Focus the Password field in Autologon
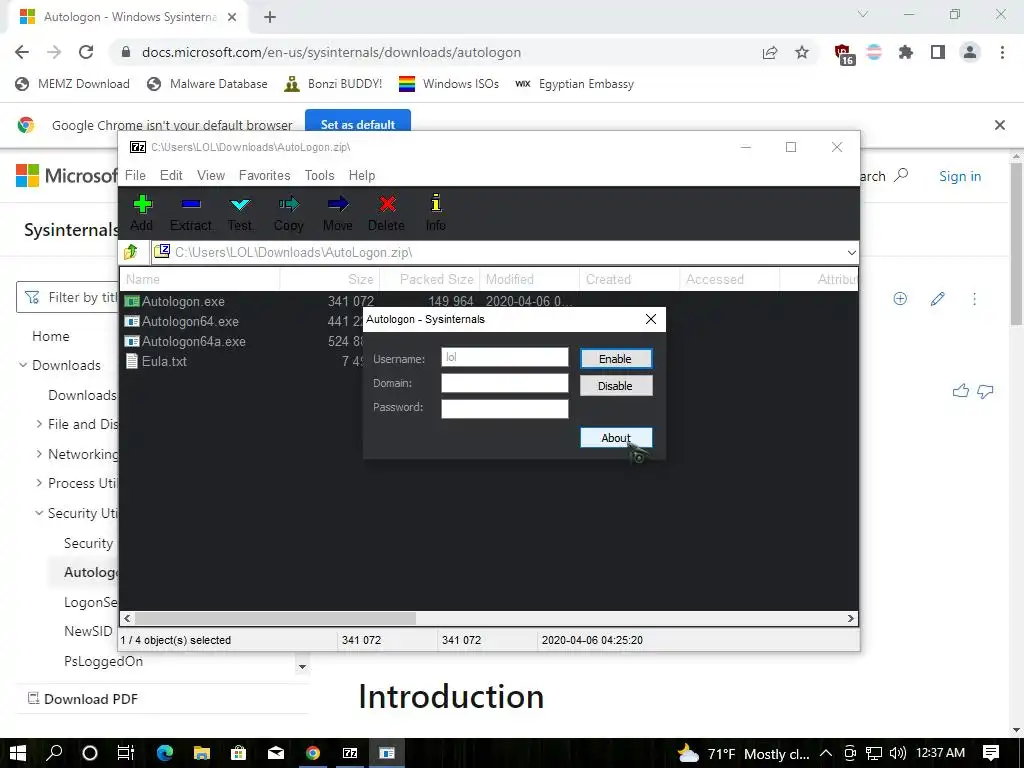The height and width of the screenshot is (768, 1024). pos(505,408)
